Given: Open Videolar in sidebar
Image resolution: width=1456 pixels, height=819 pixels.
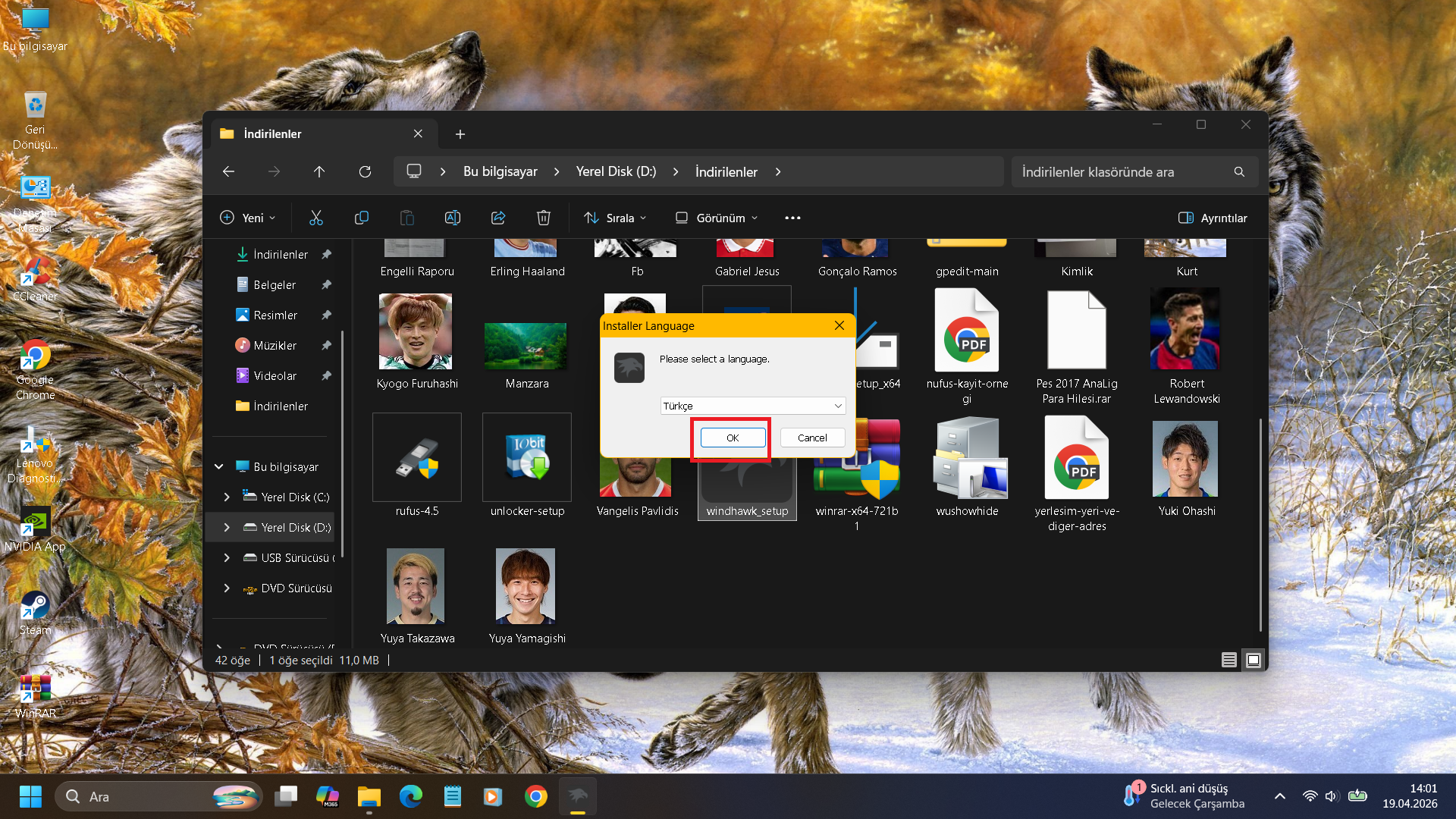Looking at the screenshot, I should 275,375.
